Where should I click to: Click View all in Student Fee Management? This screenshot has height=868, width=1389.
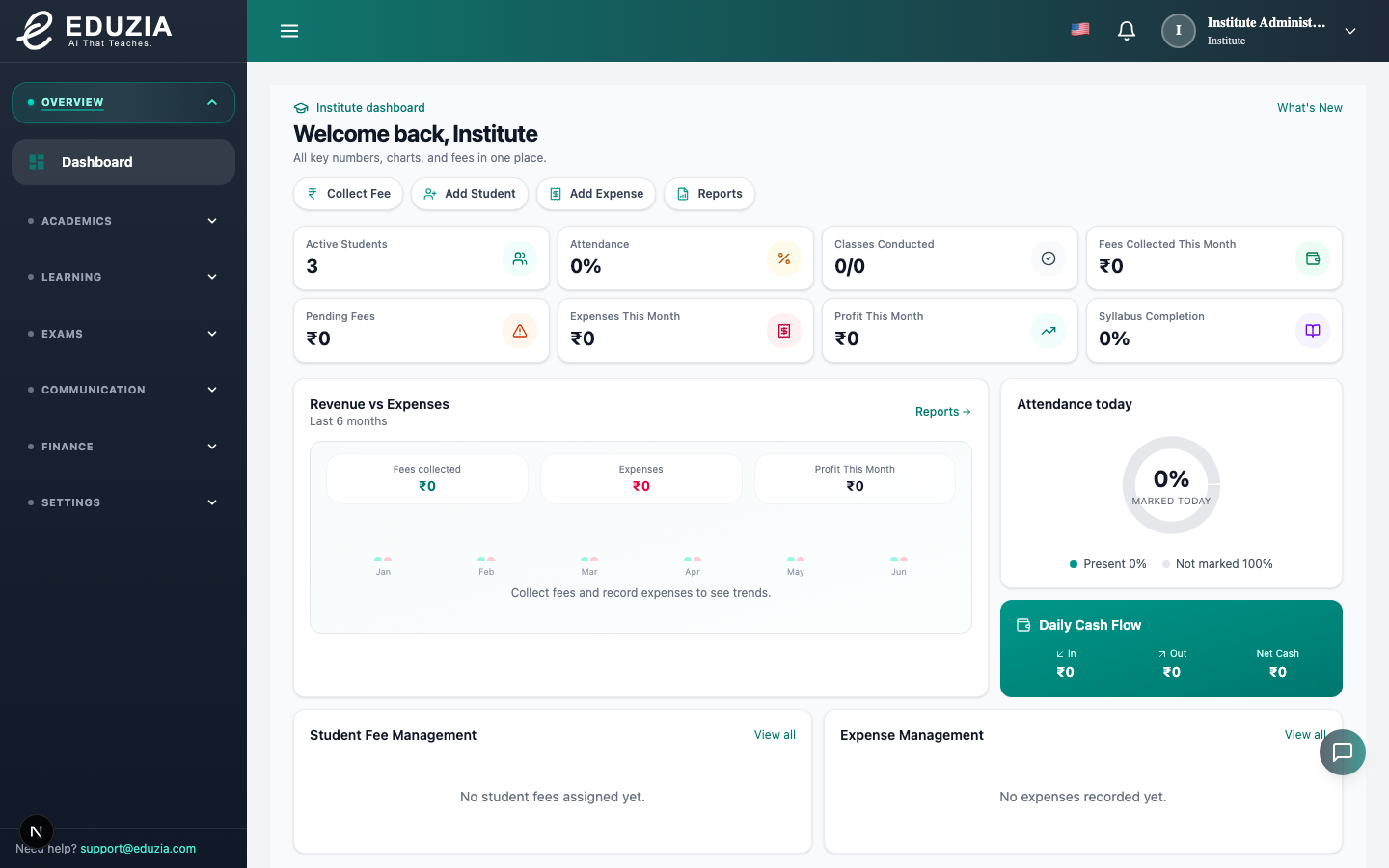[775, 735]
